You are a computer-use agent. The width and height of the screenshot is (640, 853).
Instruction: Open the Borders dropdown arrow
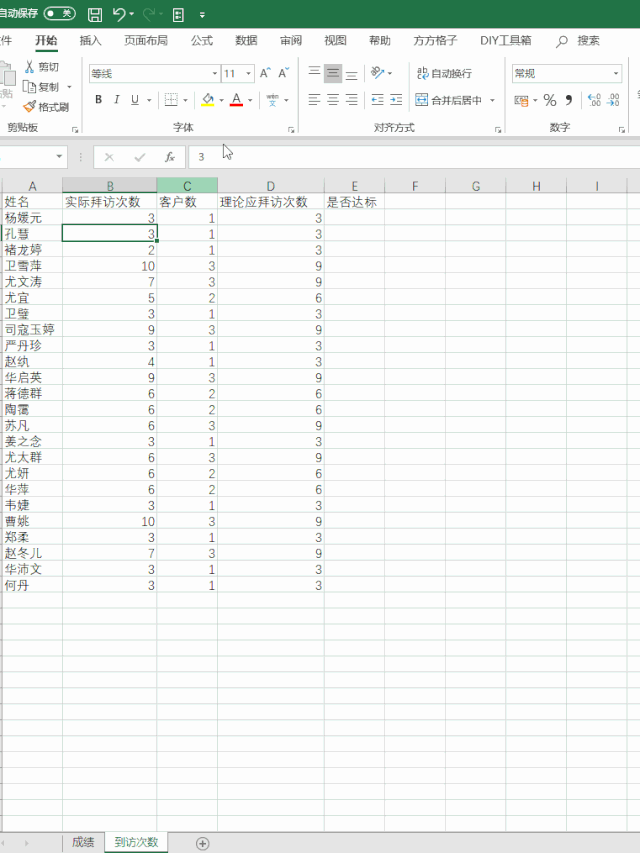[x=185, y=100]
